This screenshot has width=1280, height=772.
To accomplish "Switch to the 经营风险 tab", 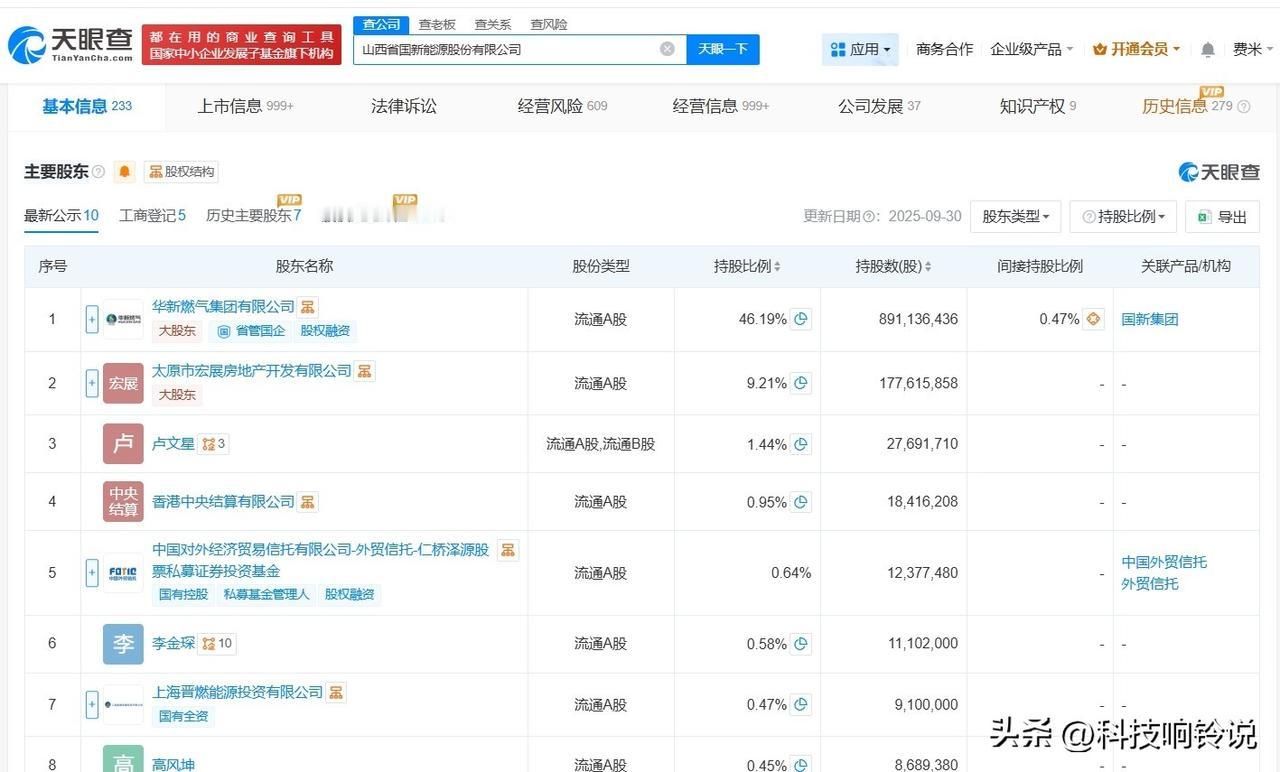I will point(562,106).
